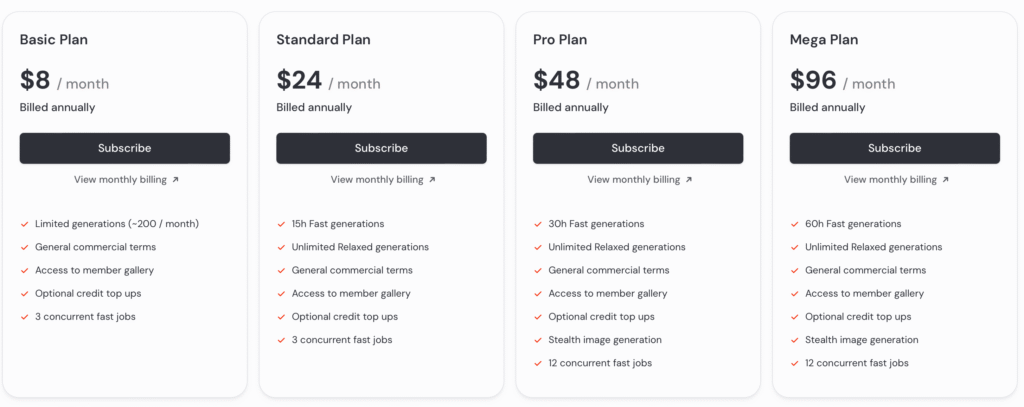Image resolution: width=1024 pixels, height=407 pixels.
Task: Click the $96 per month price
Action: (x=842, y=81)
